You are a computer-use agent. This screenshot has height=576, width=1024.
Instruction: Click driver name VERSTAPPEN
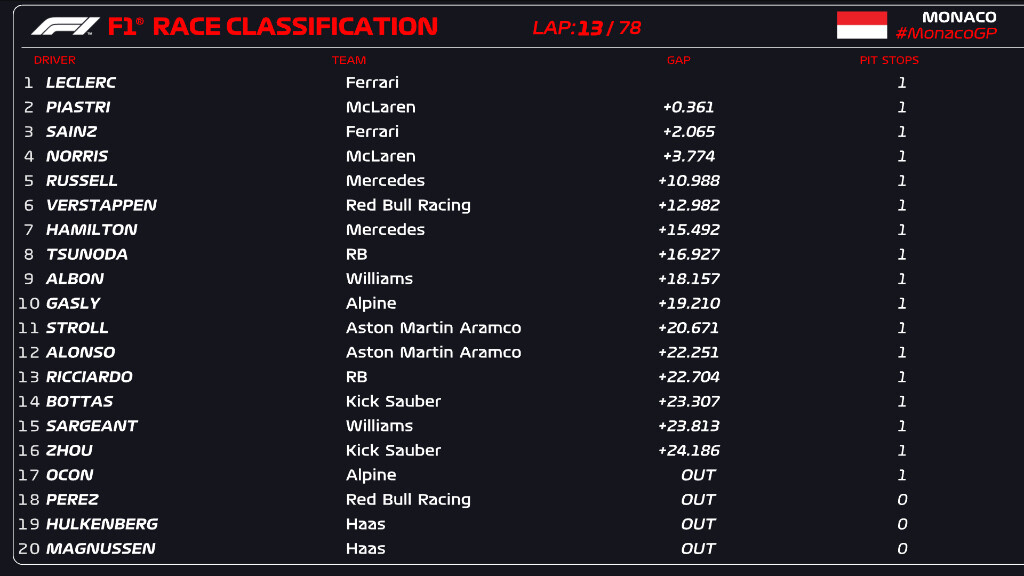pos(101,205)
